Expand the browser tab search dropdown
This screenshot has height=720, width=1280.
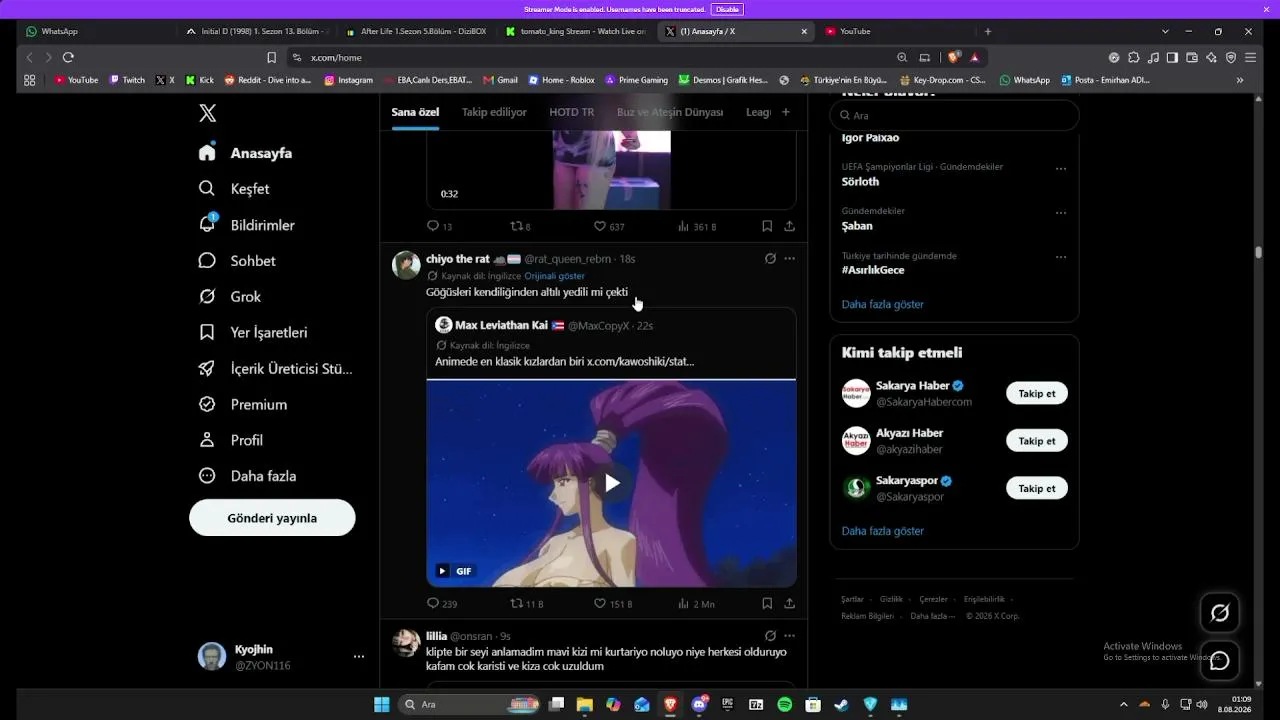tap(1165, 32)
